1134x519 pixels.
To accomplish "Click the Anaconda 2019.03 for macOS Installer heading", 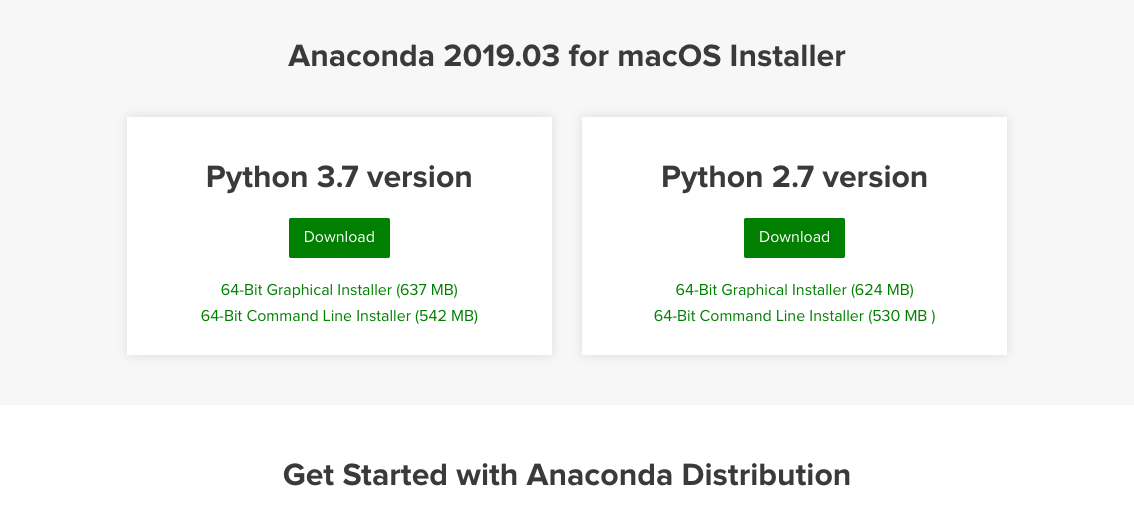I will [x=566, y=56].
